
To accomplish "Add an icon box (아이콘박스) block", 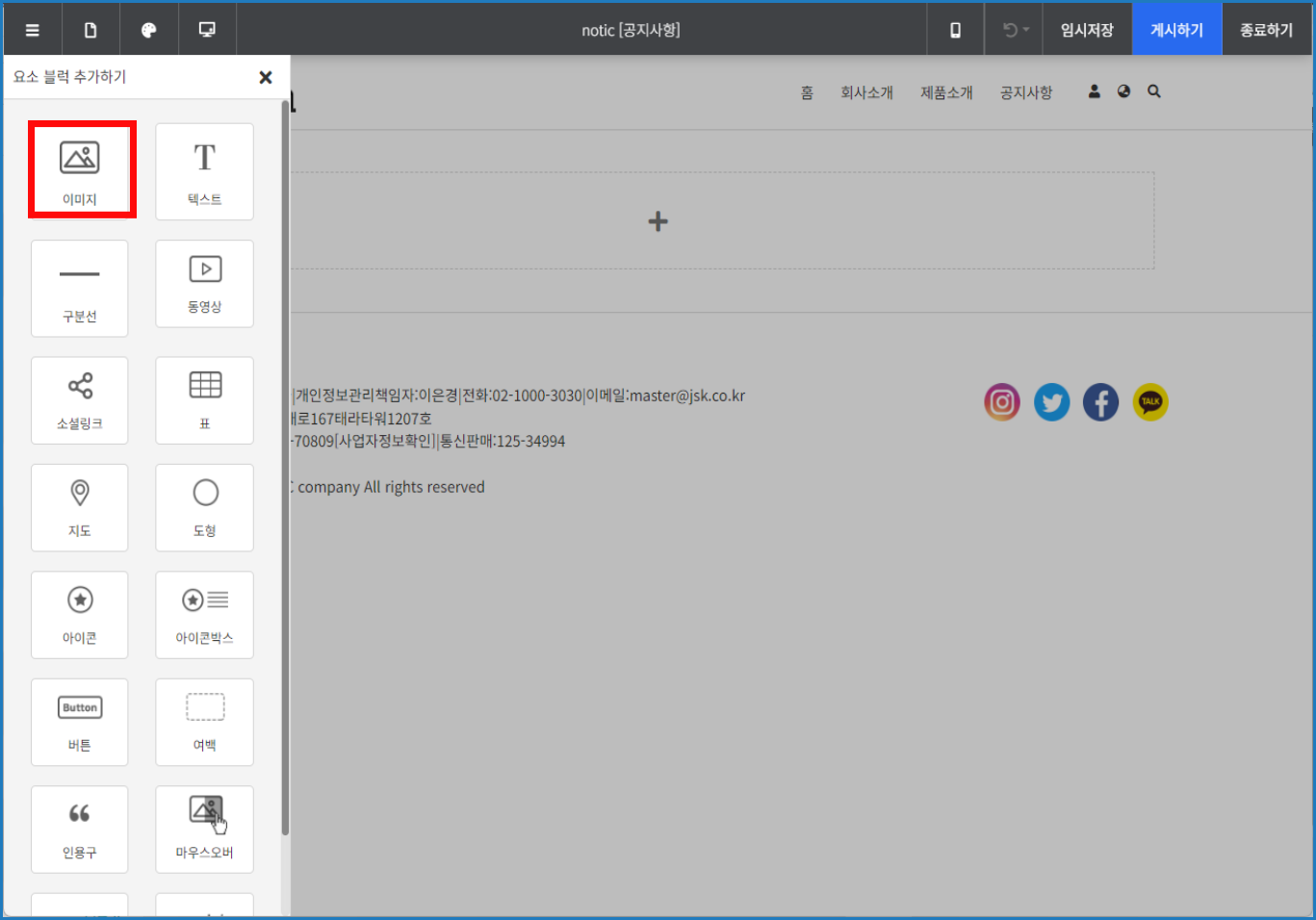I will (x=204, y=615).
